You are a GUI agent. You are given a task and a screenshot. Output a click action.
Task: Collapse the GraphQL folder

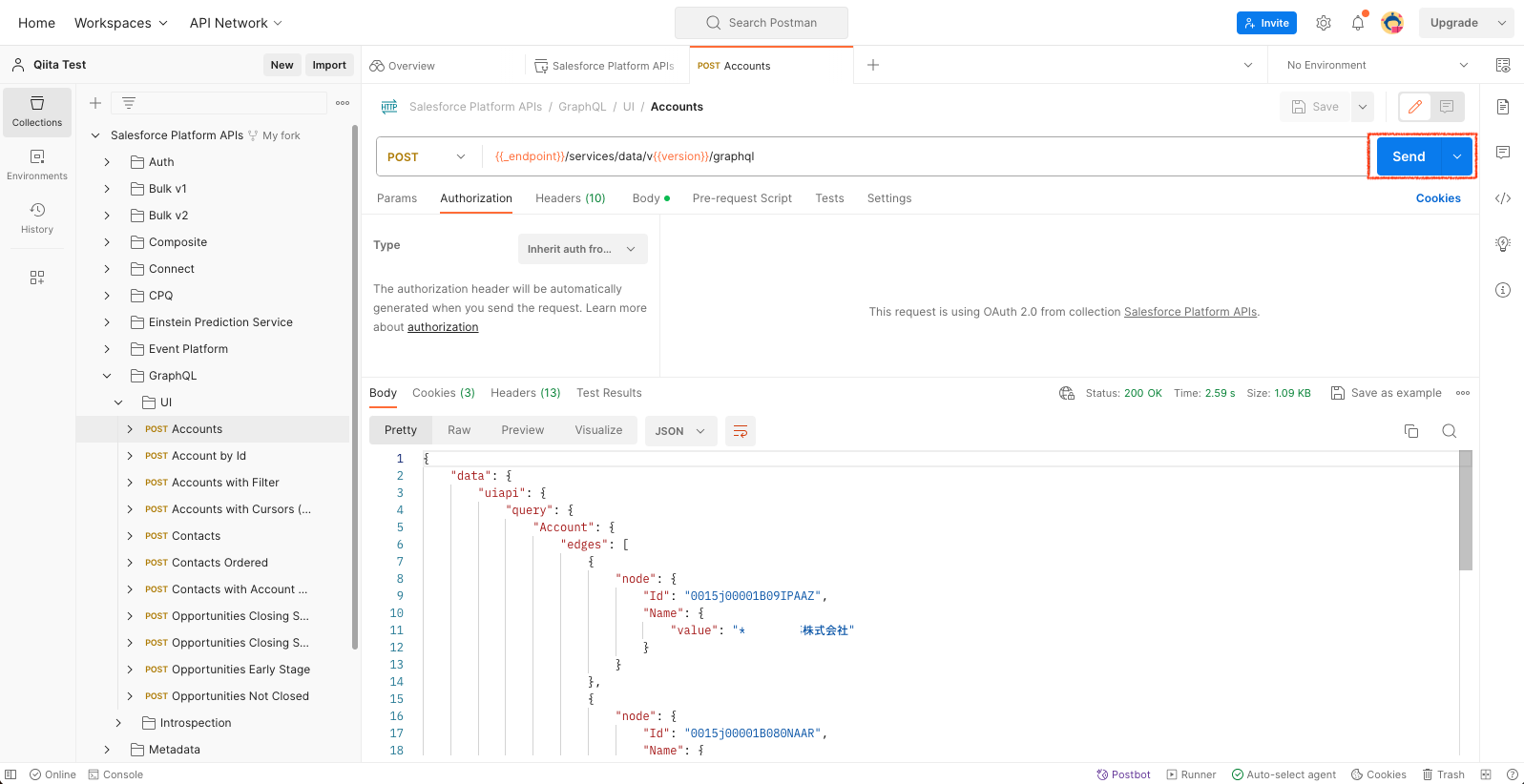tap(107, 376)
